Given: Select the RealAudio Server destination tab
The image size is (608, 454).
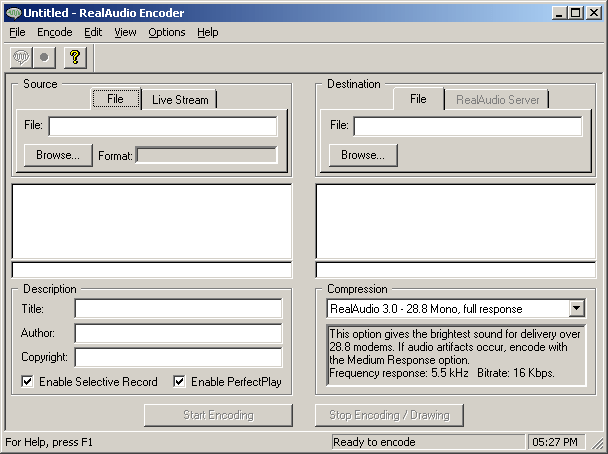Looking at the screenshot, I should tap(497, 100).
